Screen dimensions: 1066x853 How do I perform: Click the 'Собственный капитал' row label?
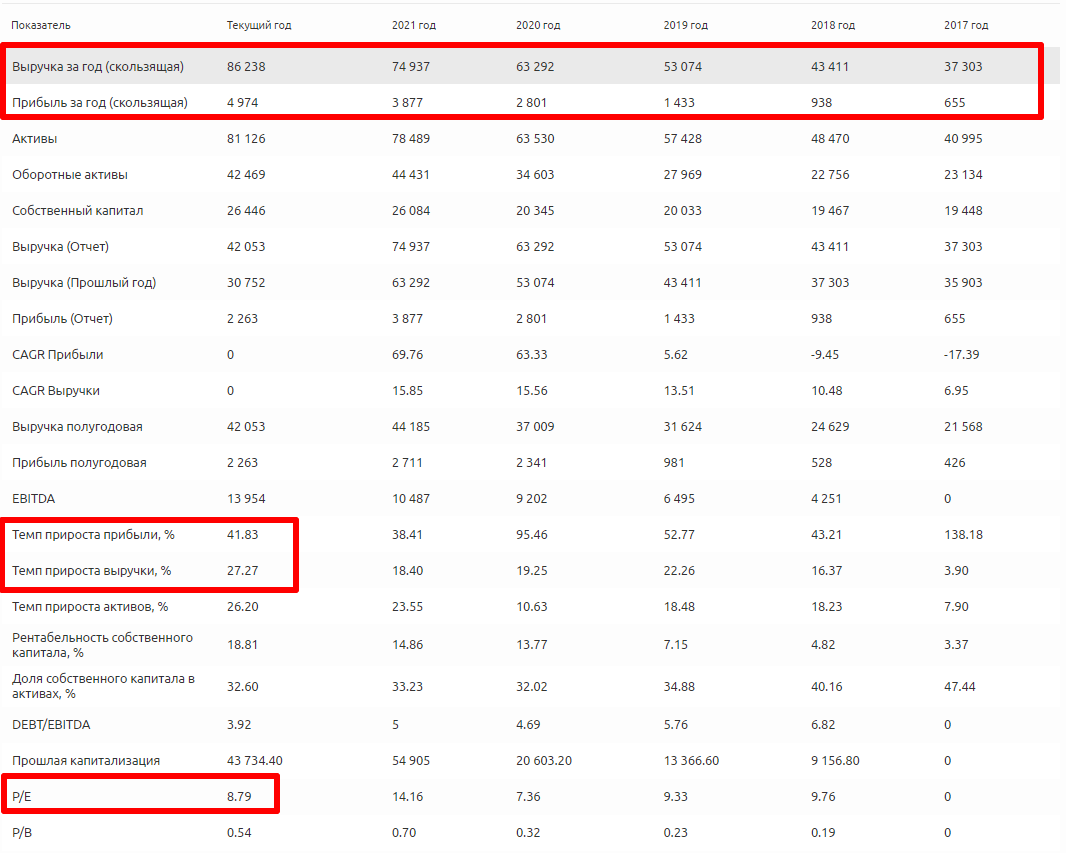78,211
